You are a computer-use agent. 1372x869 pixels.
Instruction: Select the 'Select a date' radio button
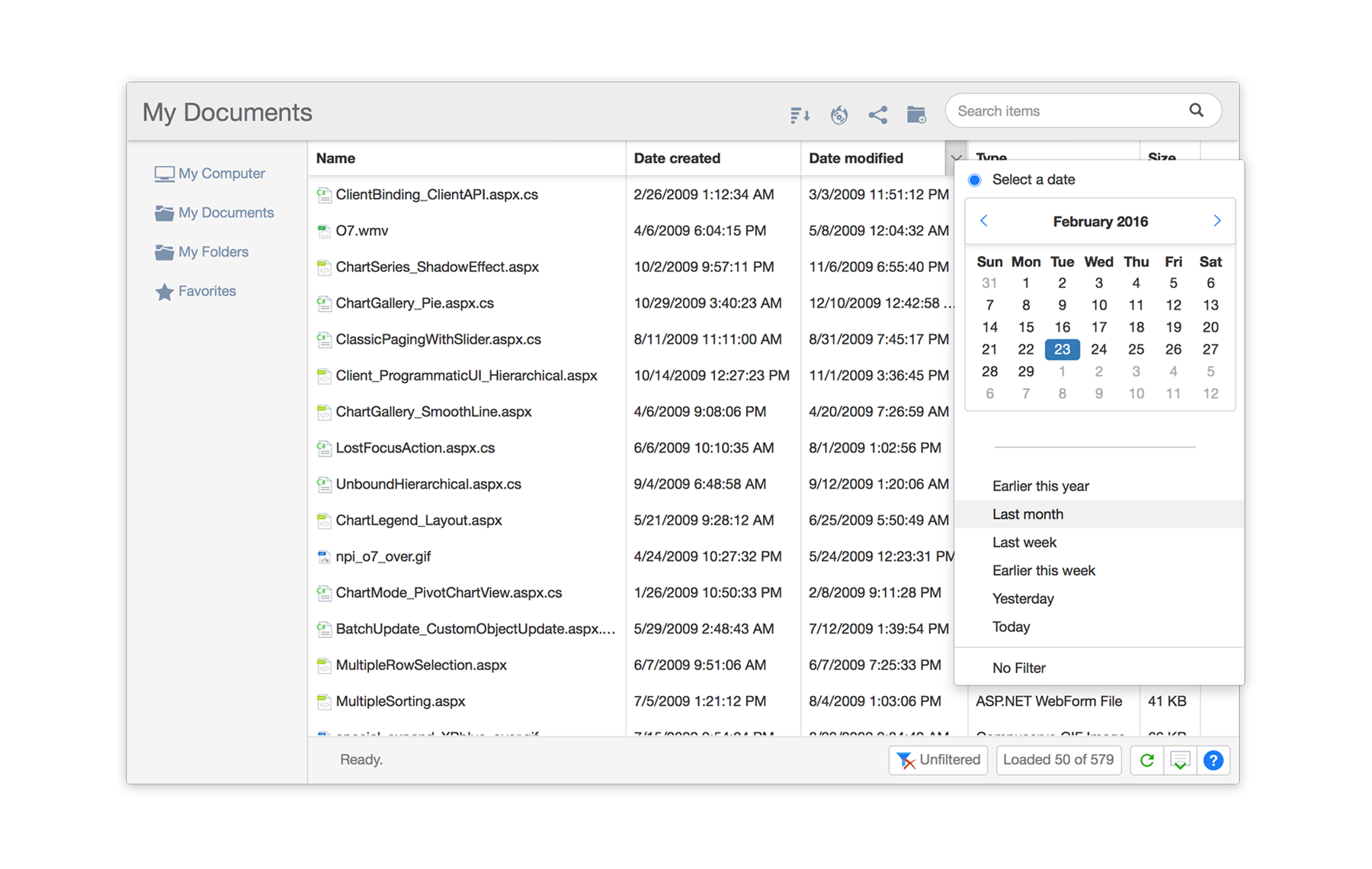pyautogui.click(x=975, y=180)
